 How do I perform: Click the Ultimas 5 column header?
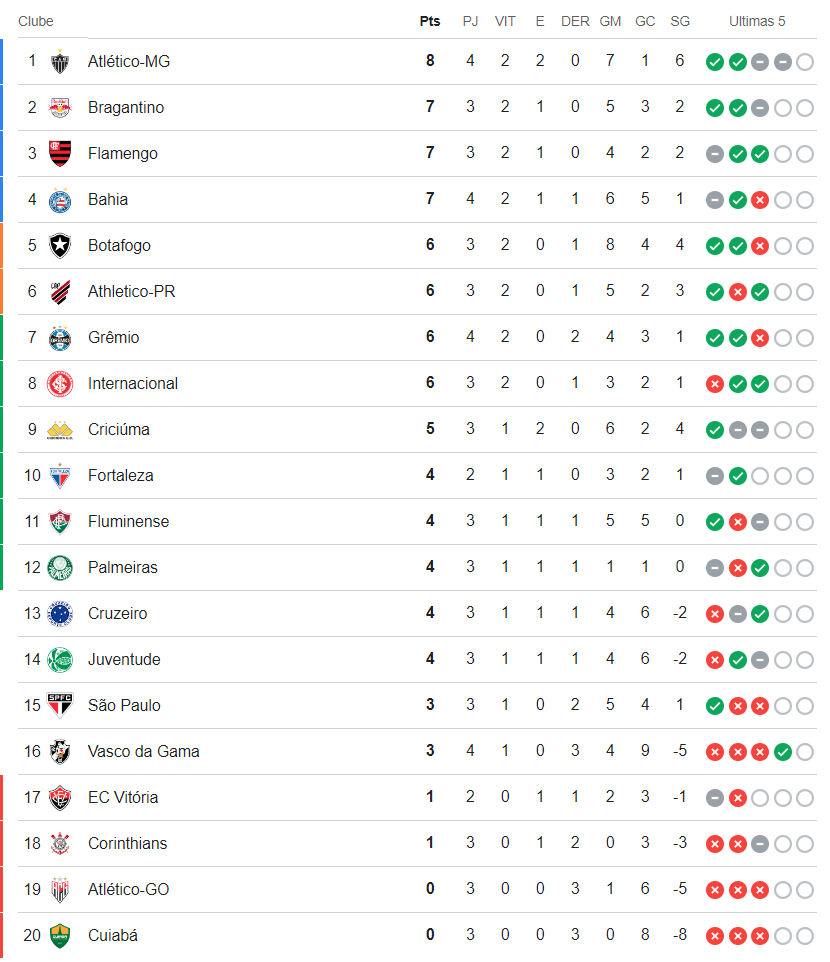point(757,21)
